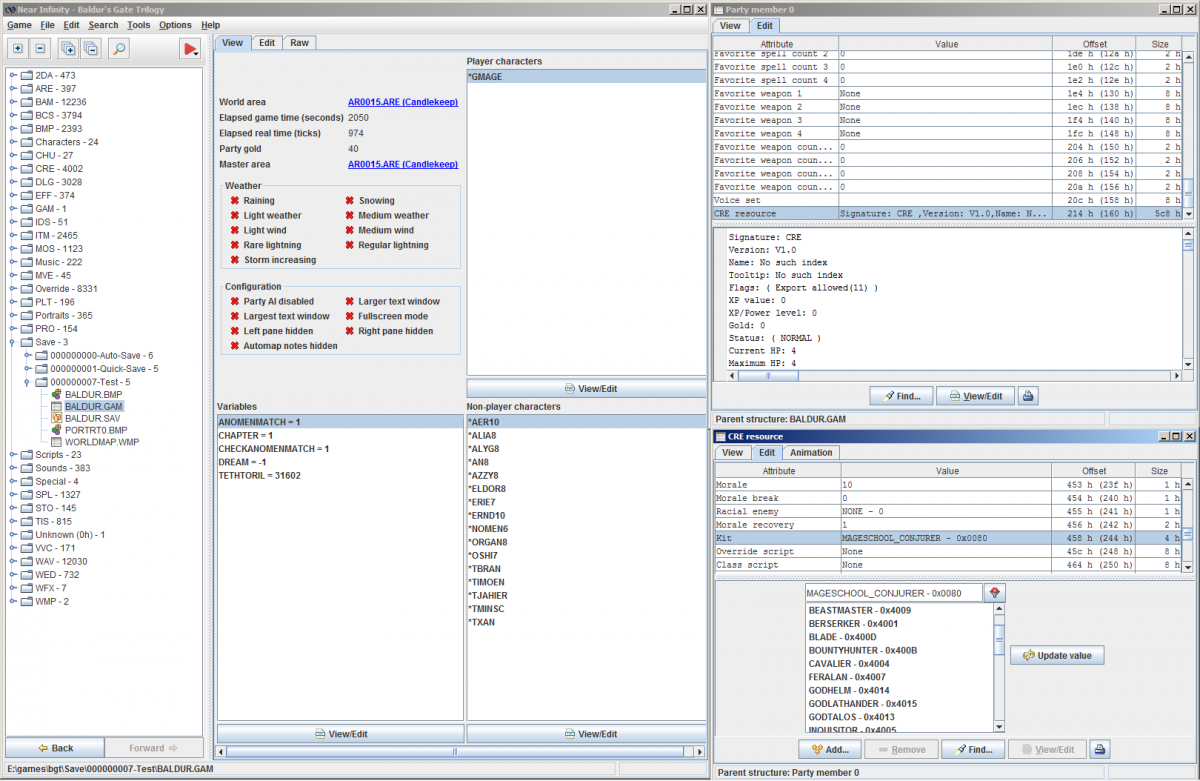Expand the DLG - 3028 folder node

[12, 182]
